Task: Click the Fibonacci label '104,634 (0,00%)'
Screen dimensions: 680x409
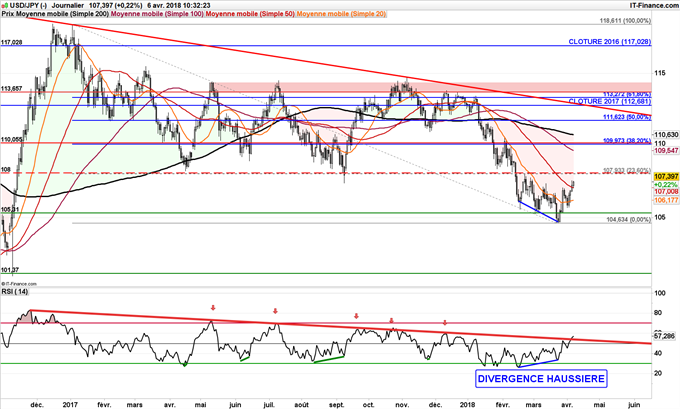Action: point(628,220)
